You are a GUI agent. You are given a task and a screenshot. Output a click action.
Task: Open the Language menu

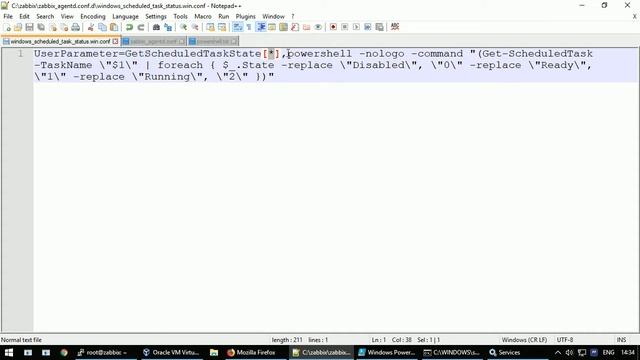tap(125, 16)
